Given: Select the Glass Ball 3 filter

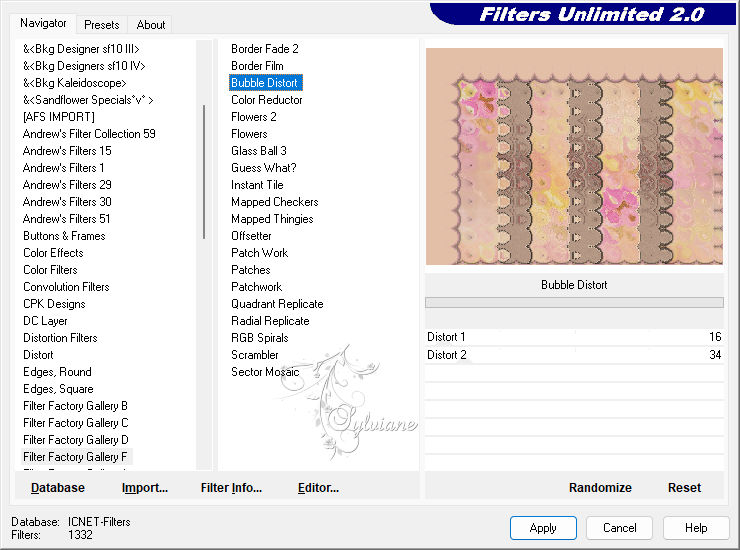Looking at the screenshot, I should coord(259,151).
